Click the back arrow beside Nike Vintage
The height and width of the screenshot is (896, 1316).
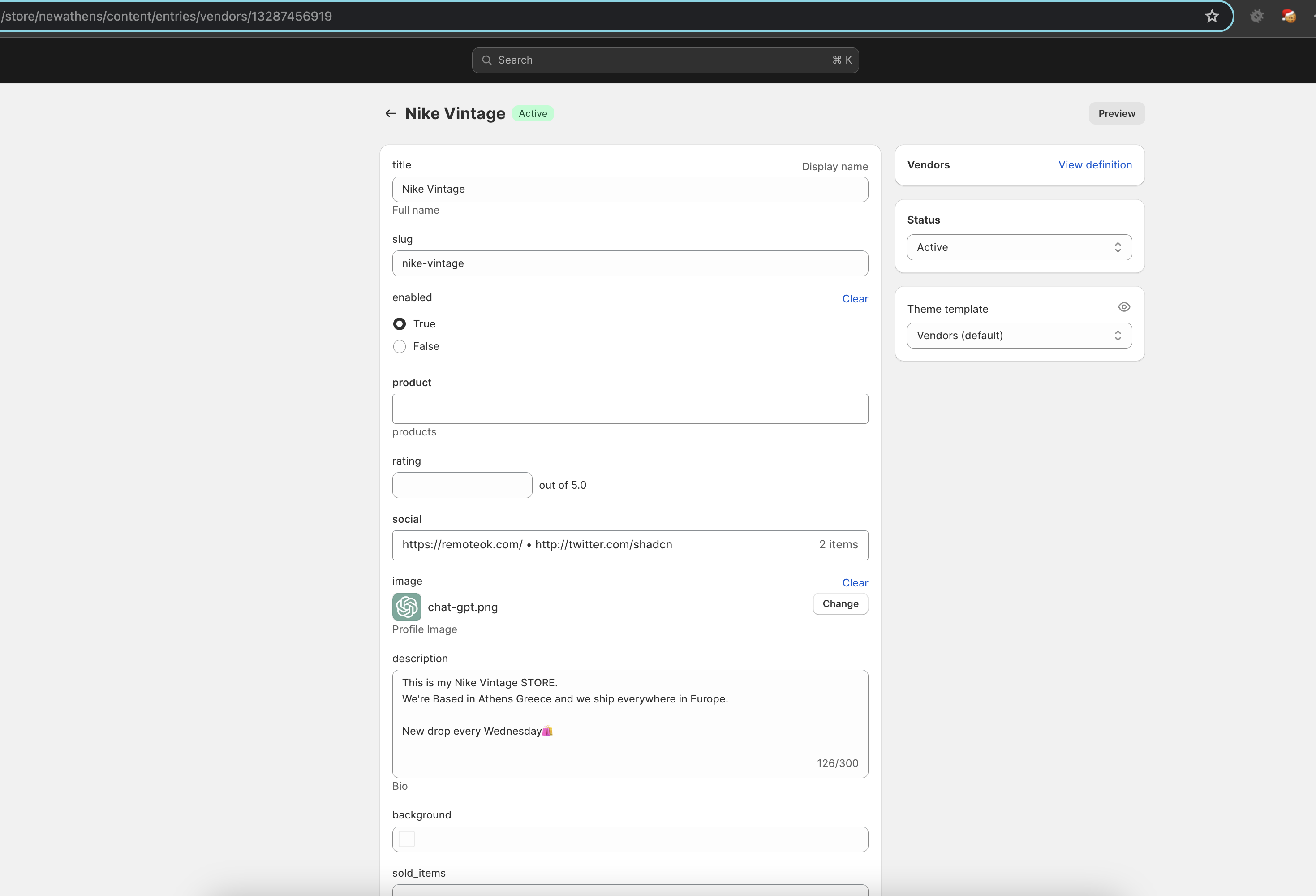point(390,113)
